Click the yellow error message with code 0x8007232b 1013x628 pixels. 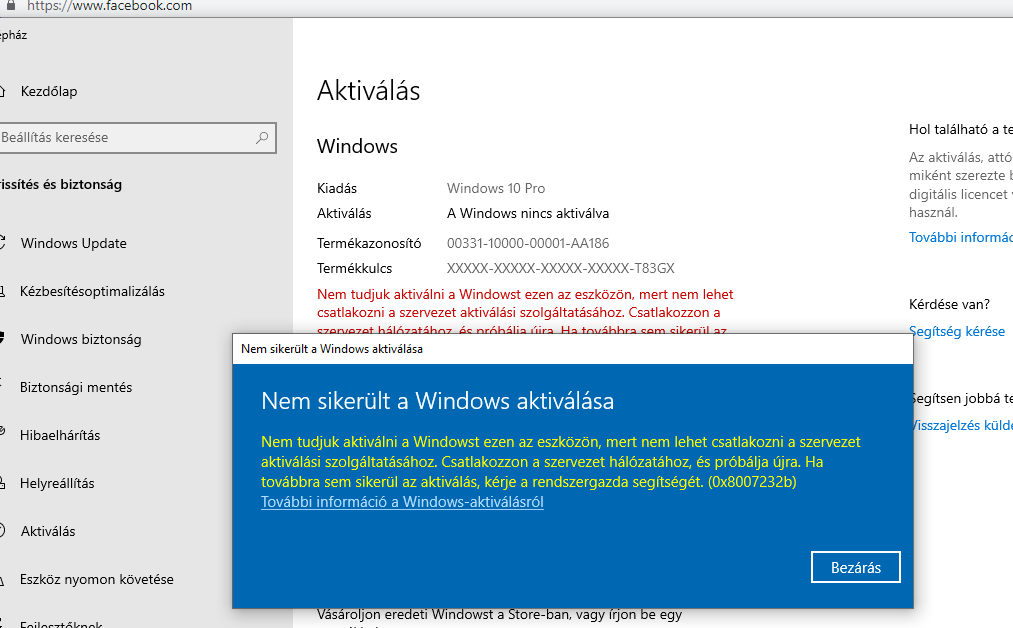tap(561, 462)
